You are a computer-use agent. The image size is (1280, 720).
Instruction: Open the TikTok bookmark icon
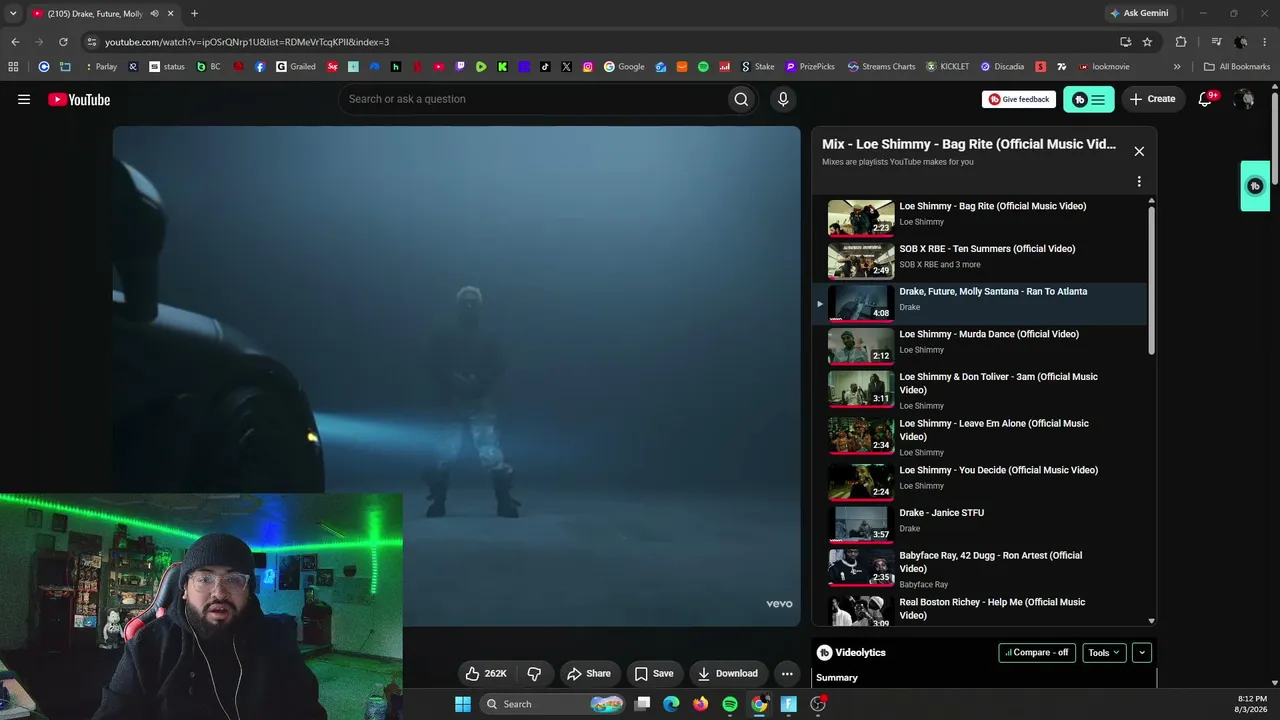[x=545, y=67]
